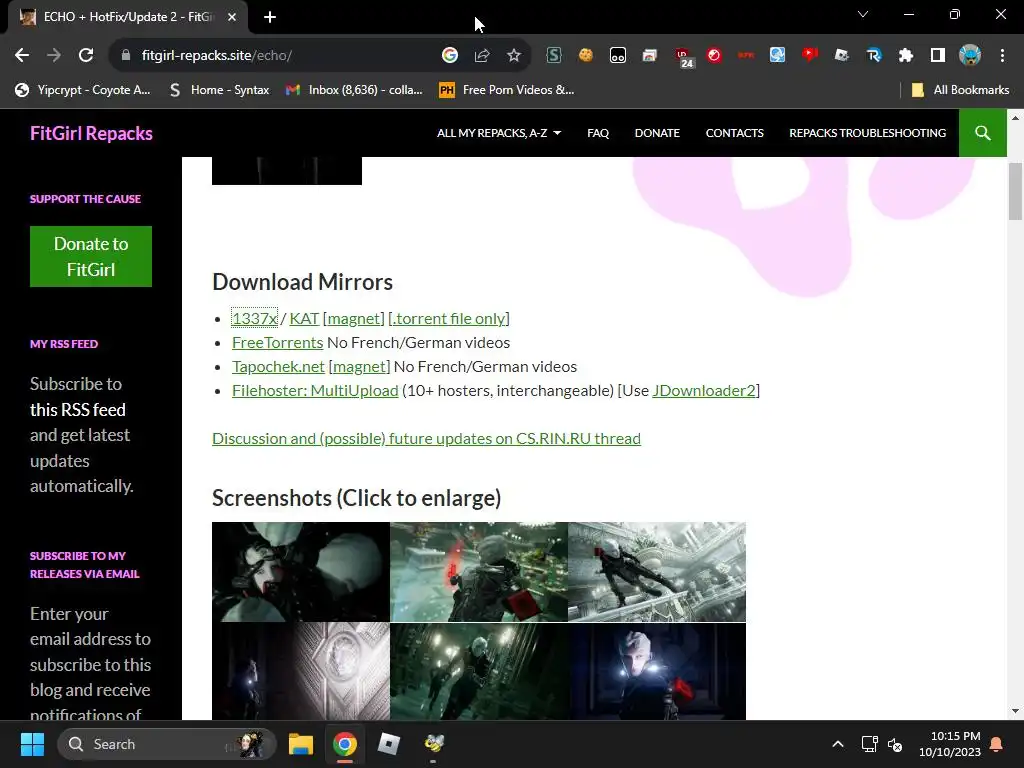Viewport: 1024px width, 768px height.
Task: Open the notification bell in taskbar
Action: point(997,744)
